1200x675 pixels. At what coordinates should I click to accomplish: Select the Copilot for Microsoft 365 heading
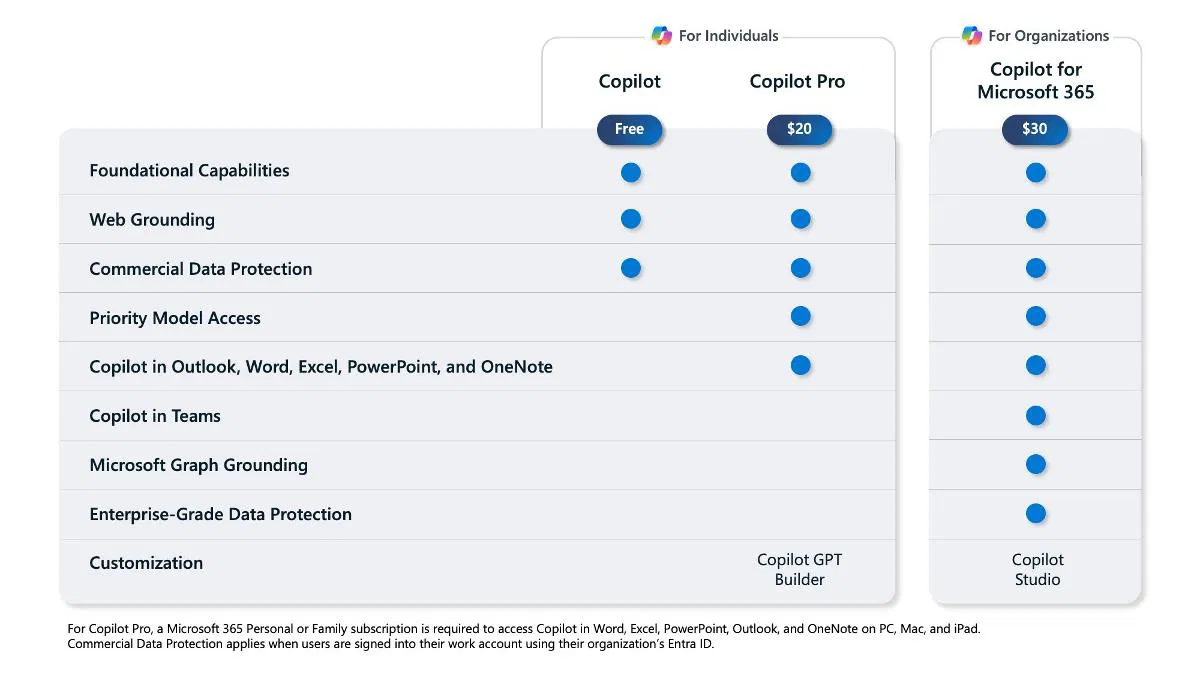pos(1036,81)
